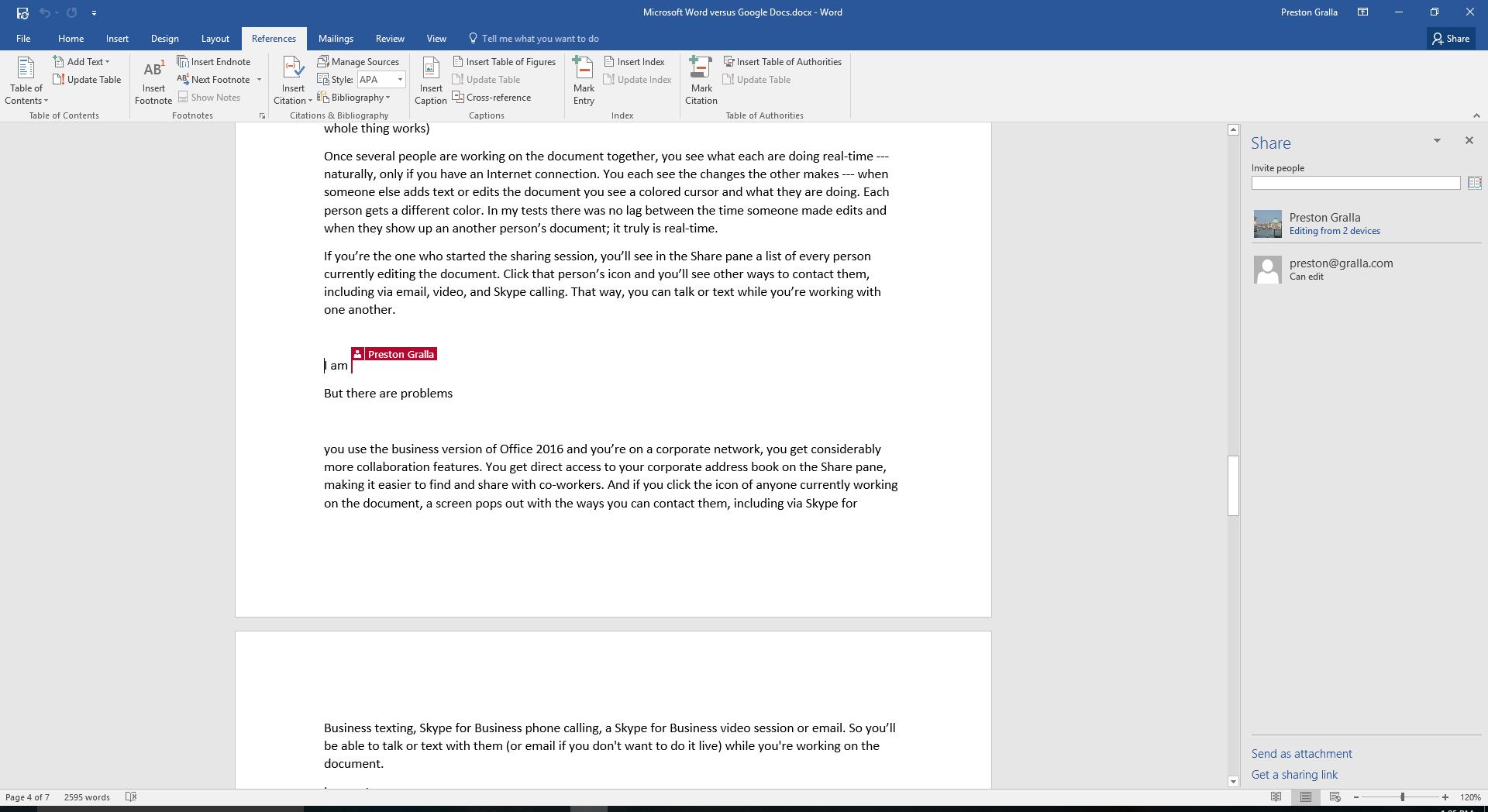Click Insert Endnote
Image resolution: width=1488 pixels, height=812 pixels.
click(214, 61)
